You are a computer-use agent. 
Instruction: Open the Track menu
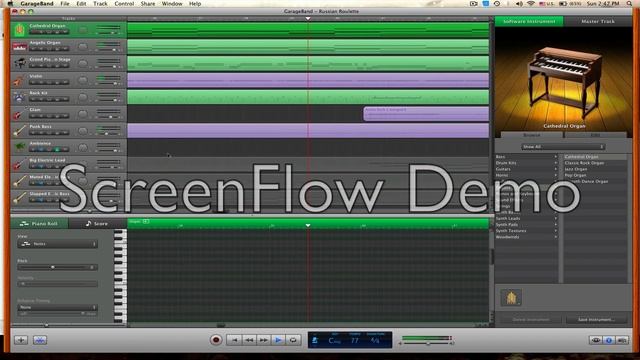[100, 4]
